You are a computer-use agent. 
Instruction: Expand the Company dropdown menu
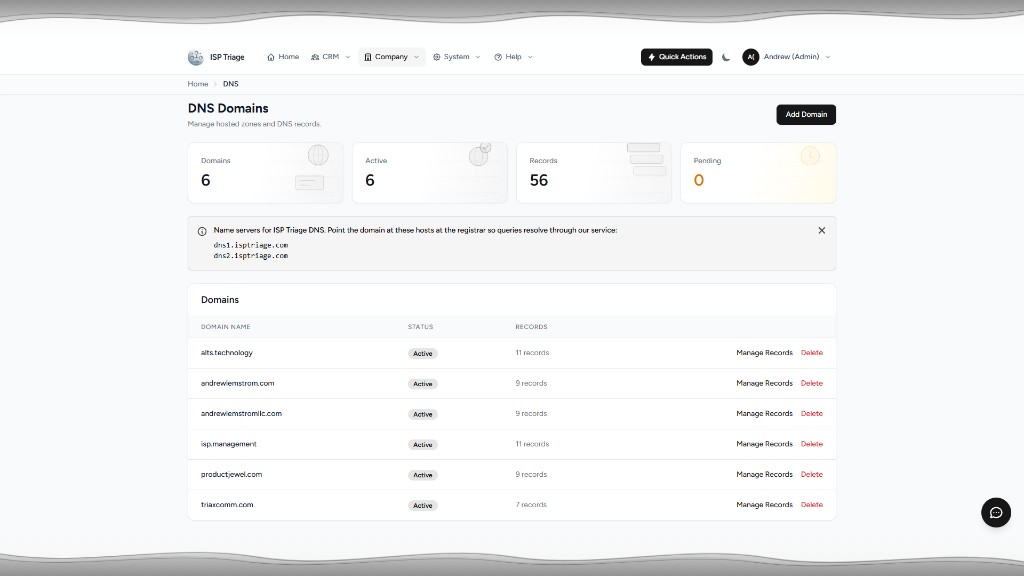(391, 57)
